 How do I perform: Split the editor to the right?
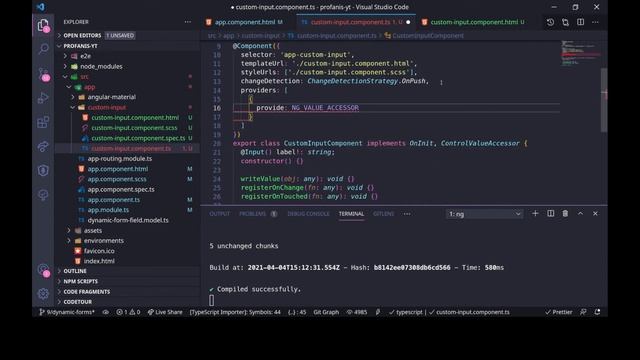pyautogui.click(x=580, y=22)
